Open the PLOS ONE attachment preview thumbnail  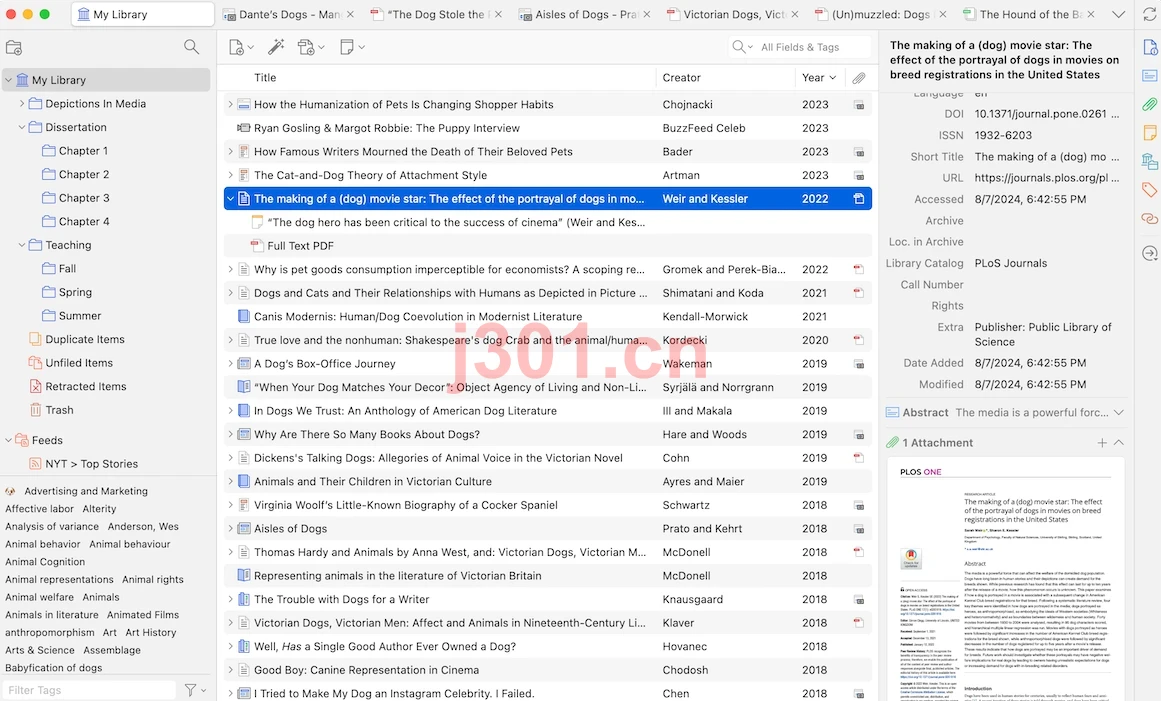coord(1006,579)
